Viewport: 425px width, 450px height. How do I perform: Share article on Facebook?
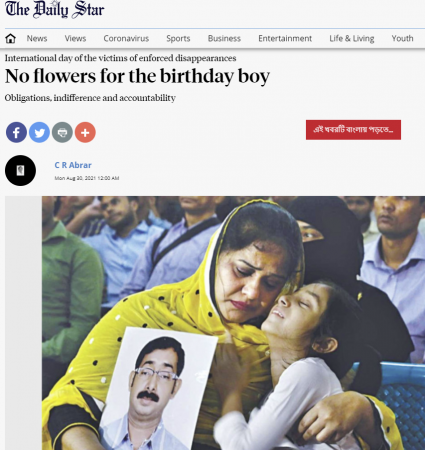coord(16,132)
